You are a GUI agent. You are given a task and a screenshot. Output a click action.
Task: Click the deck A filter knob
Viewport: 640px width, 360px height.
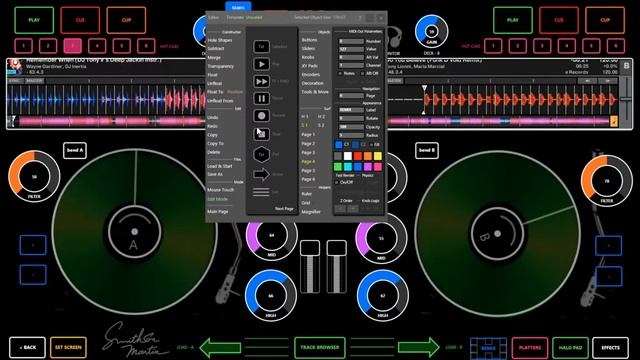34,176
